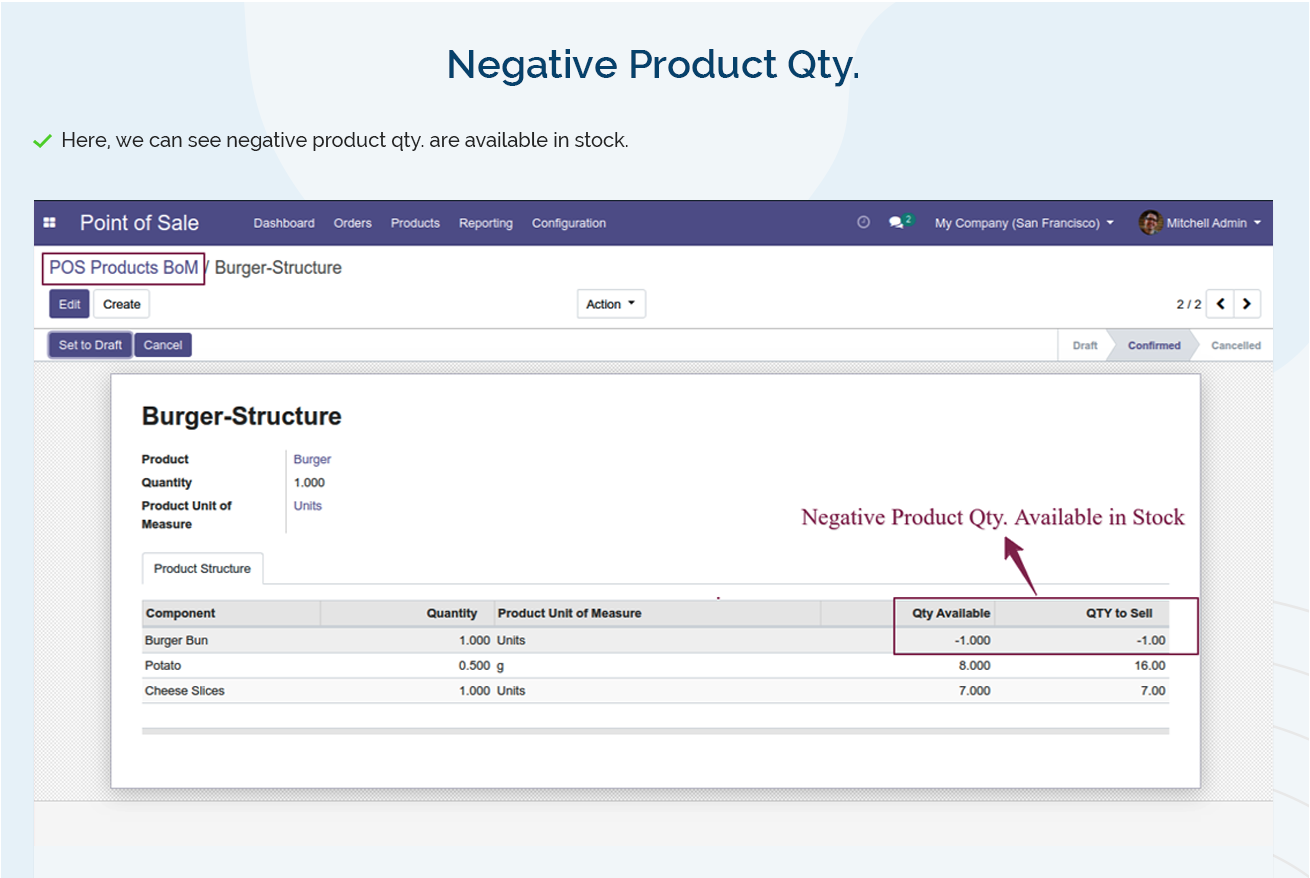1310x878 pixels.
Task: Select the Cancelled status stage
Action: (x=1236, y=345)
